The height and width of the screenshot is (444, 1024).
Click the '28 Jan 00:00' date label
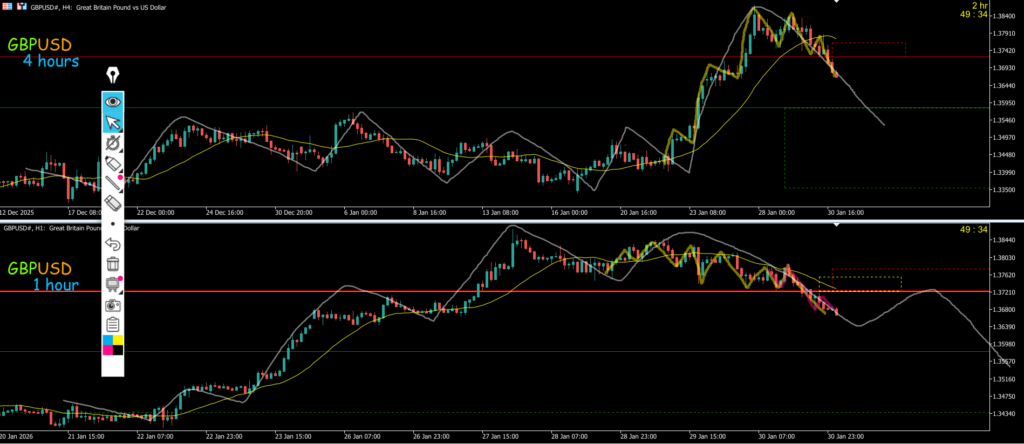(775, 212)
